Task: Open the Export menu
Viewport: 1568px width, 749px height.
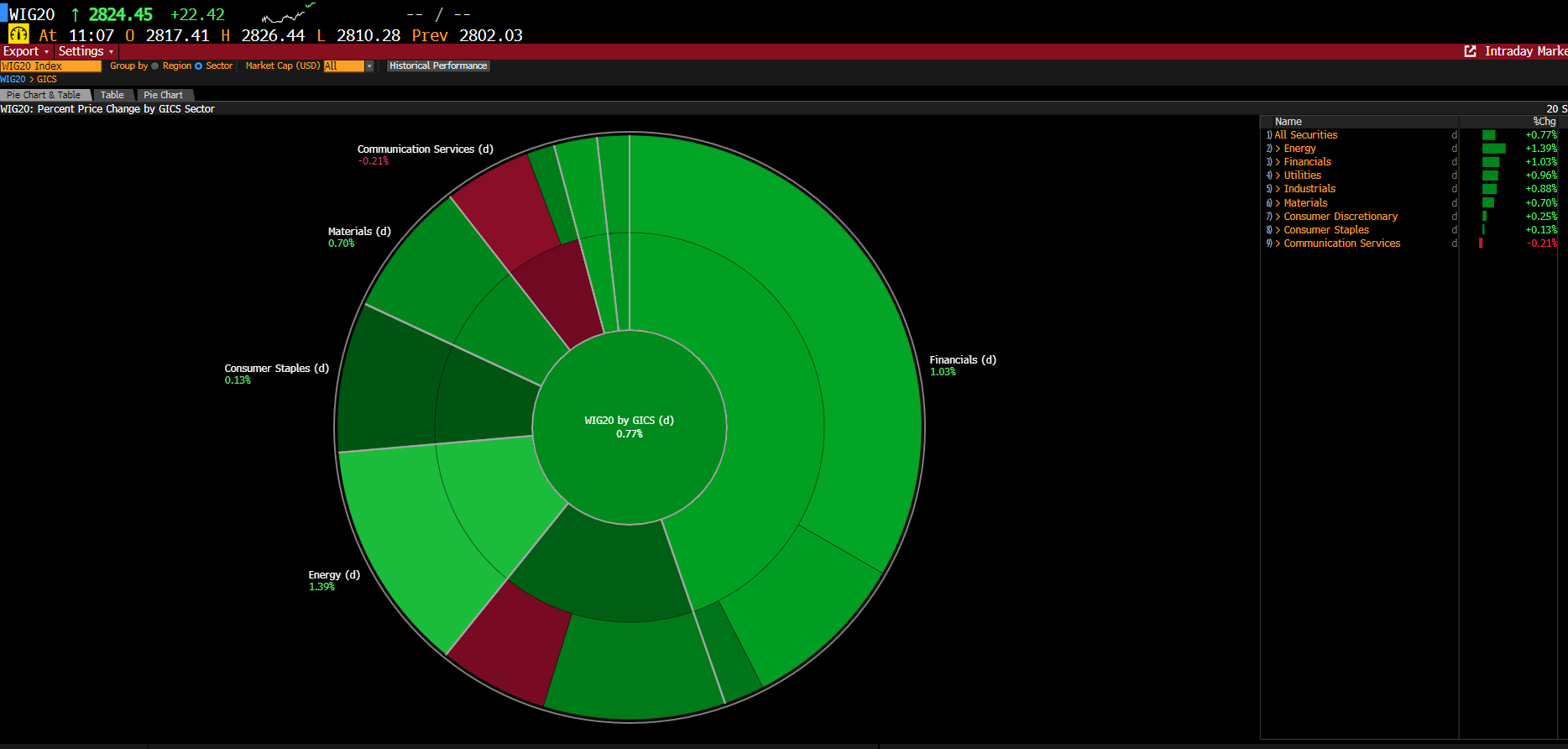Action: coord(26,51)
